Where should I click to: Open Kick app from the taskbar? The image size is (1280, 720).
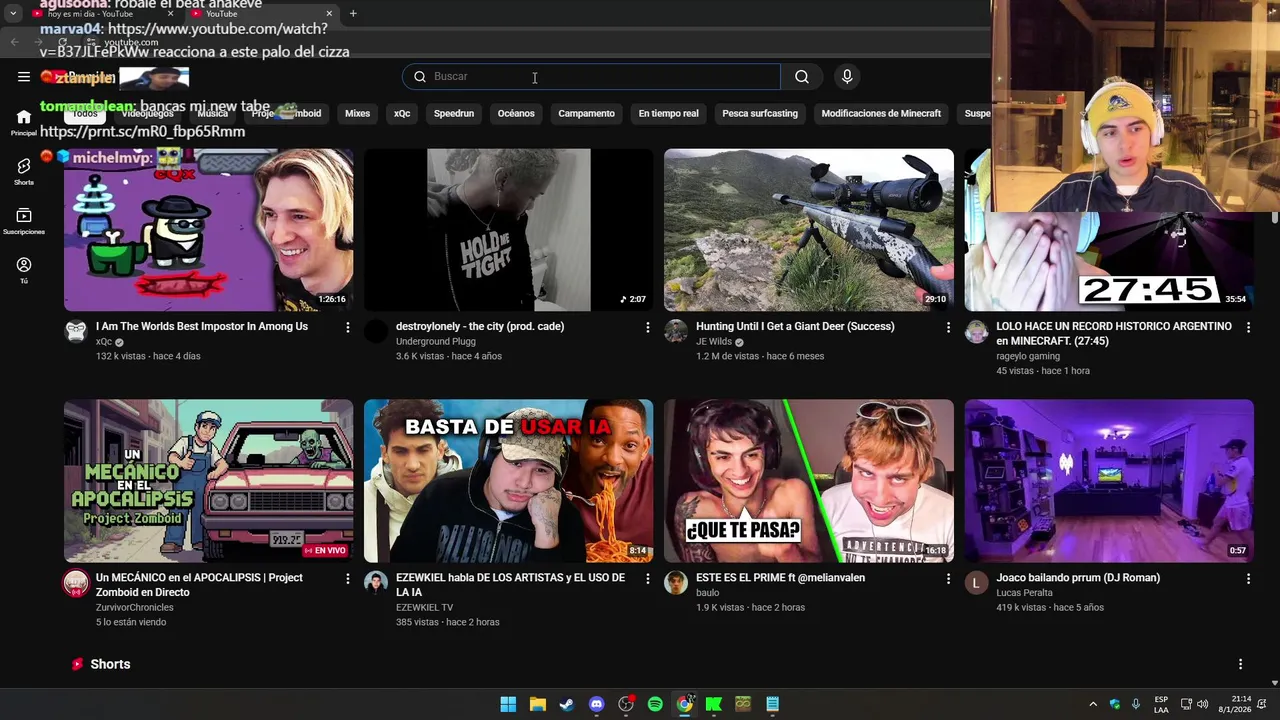tap(714, 704)
